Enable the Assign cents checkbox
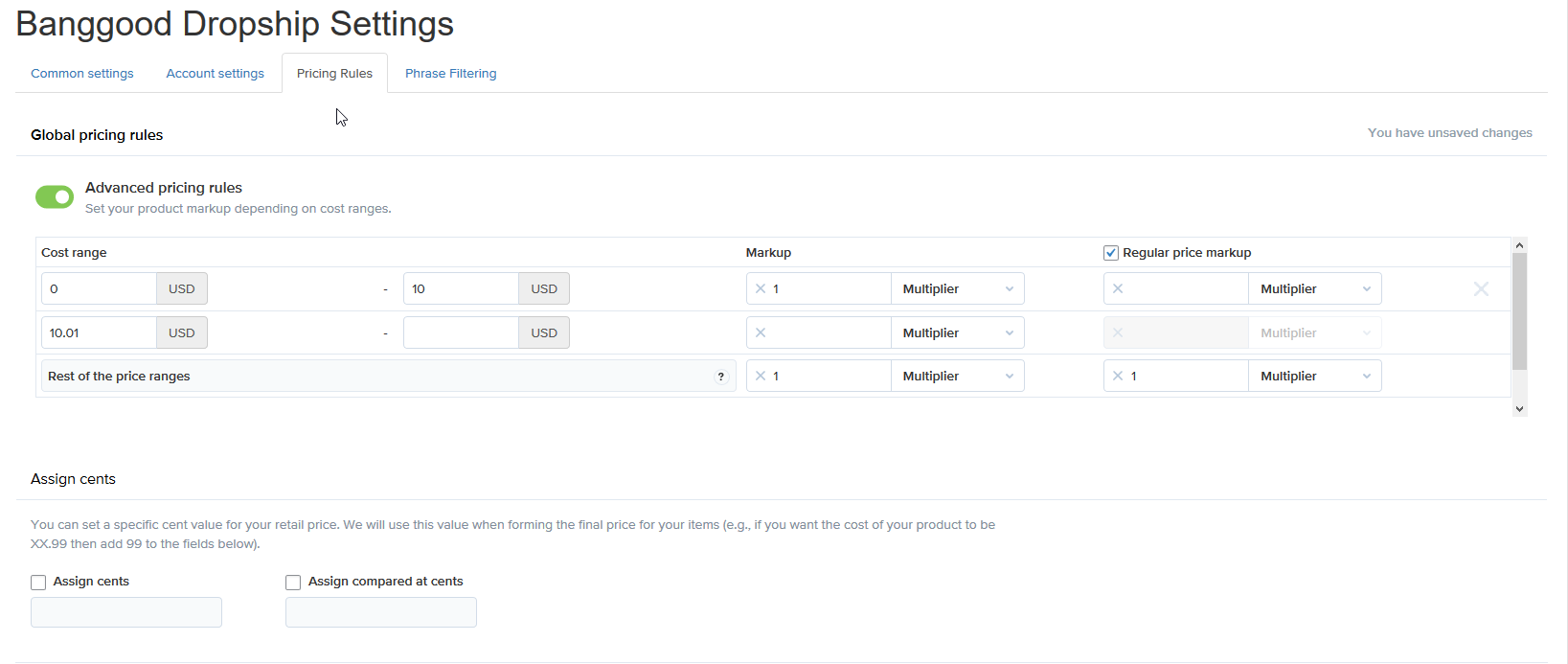Screen dimensions: 1568x664 tap(38, 583)
